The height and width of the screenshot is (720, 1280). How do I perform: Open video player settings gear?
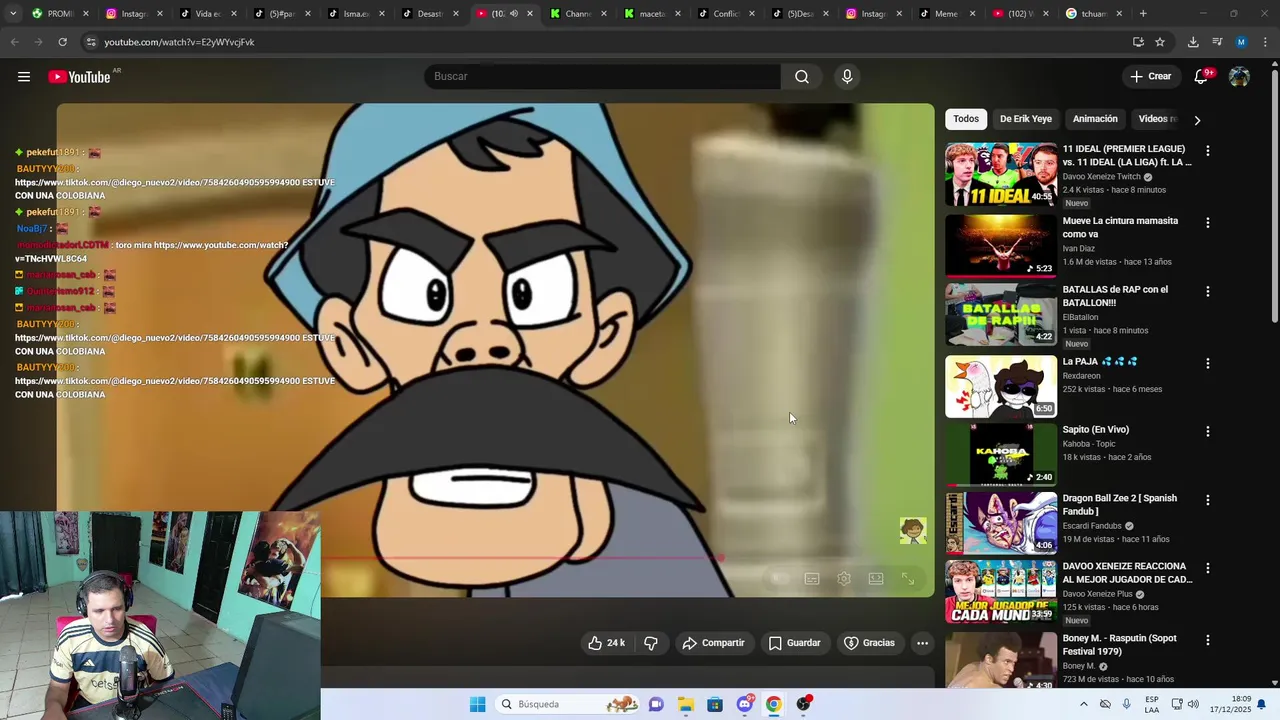point(844,579)
